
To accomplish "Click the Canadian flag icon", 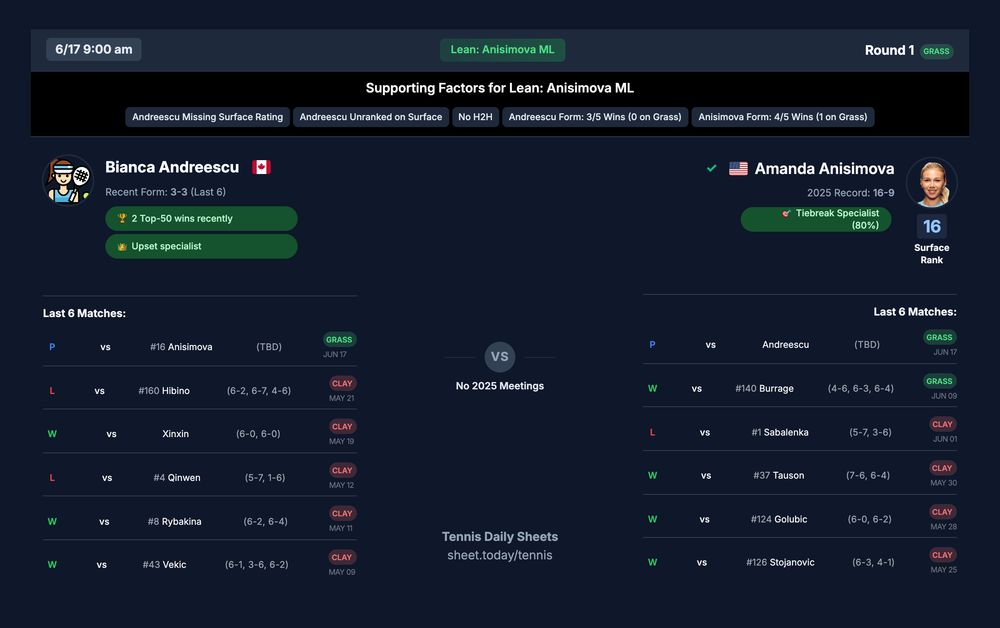I will (261, 167).
